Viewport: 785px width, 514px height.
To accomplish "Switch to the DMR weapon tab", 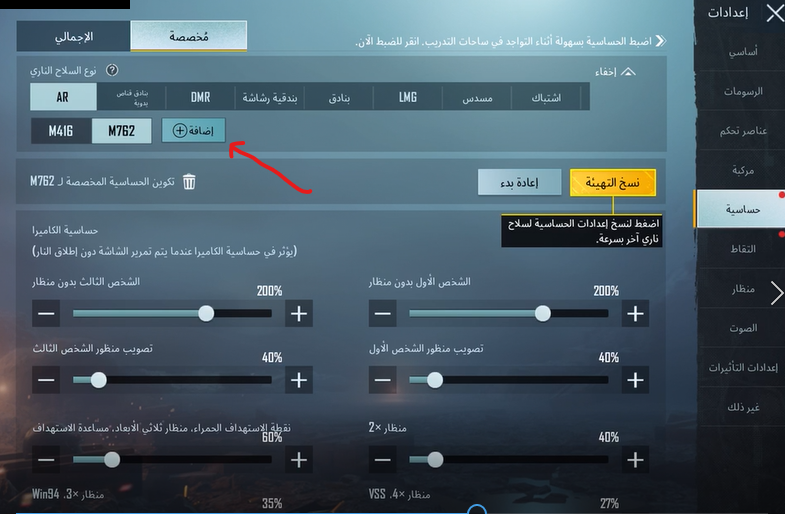I will coord(200,97).
